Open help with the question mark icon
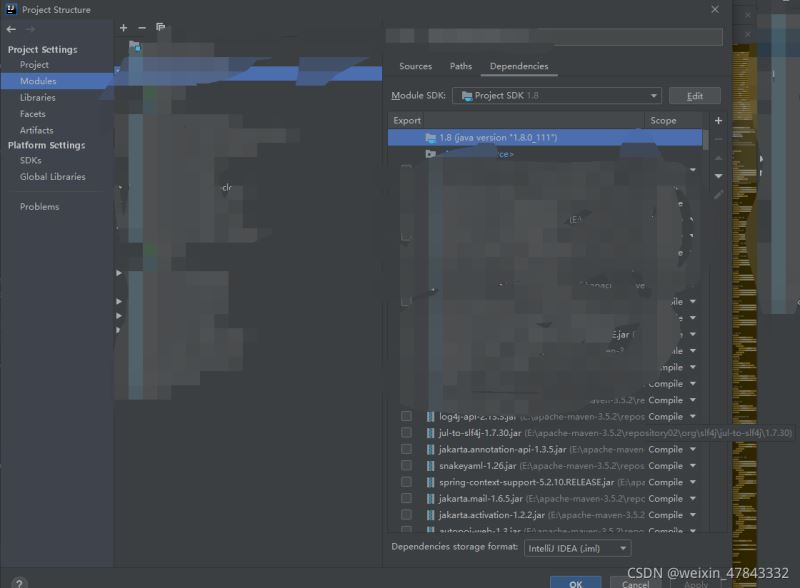The width and height of the screenshot is (800, 588). click(x=19, y=582)
